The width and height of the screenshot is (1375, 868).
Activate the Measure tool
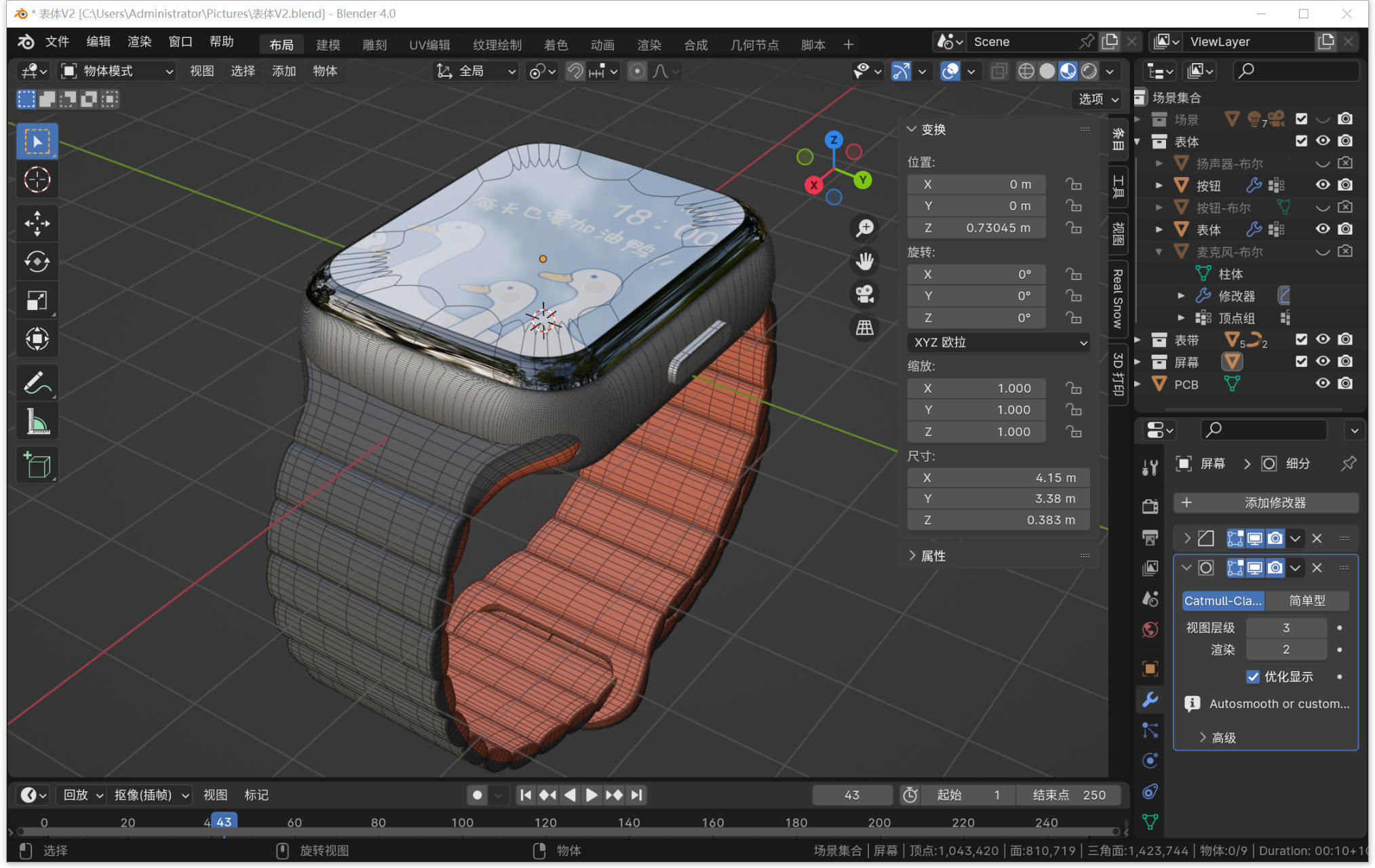coord(37,422)
